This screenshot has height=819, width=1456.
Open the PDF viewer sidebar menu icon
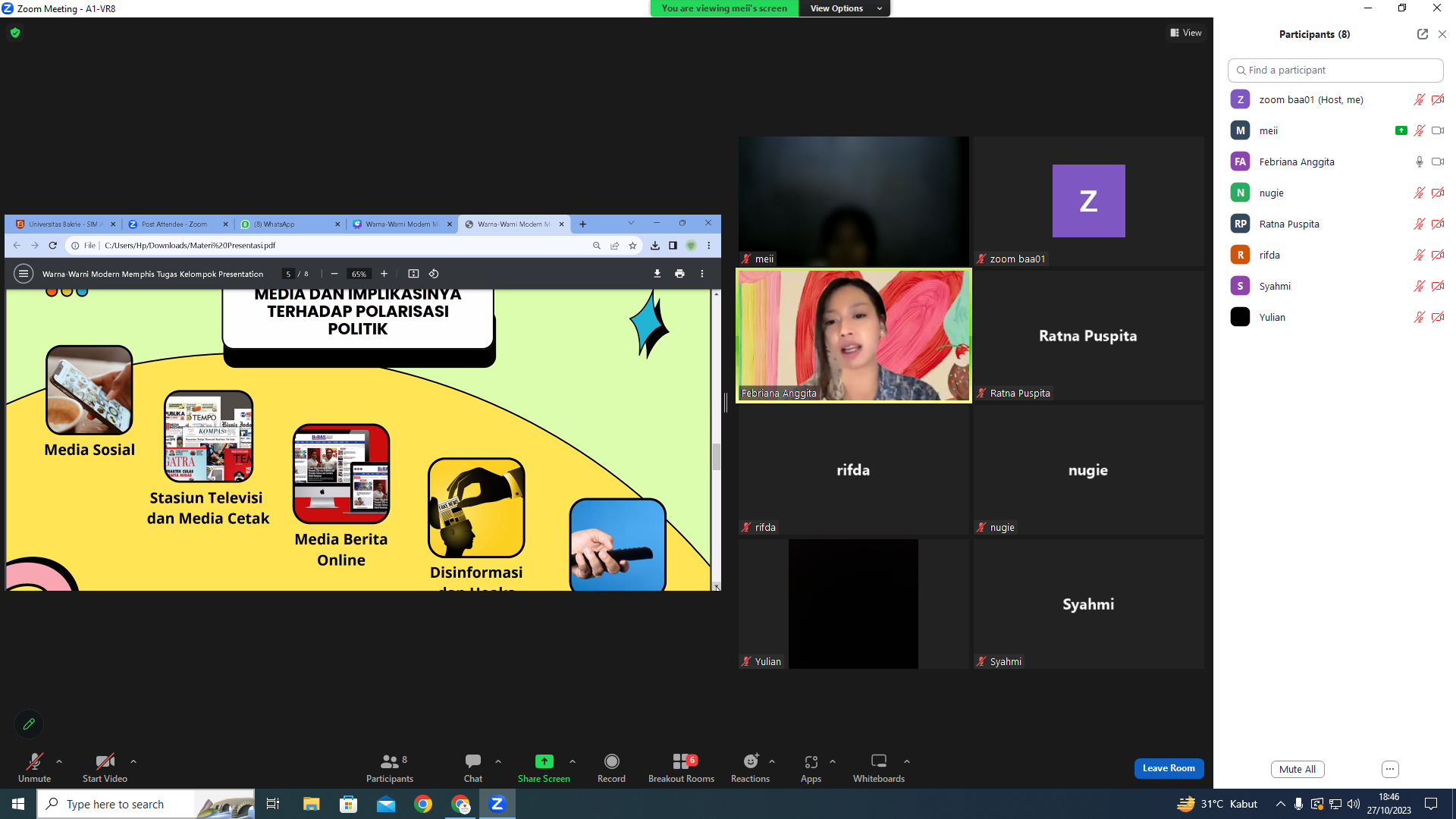tap(24, 274)
